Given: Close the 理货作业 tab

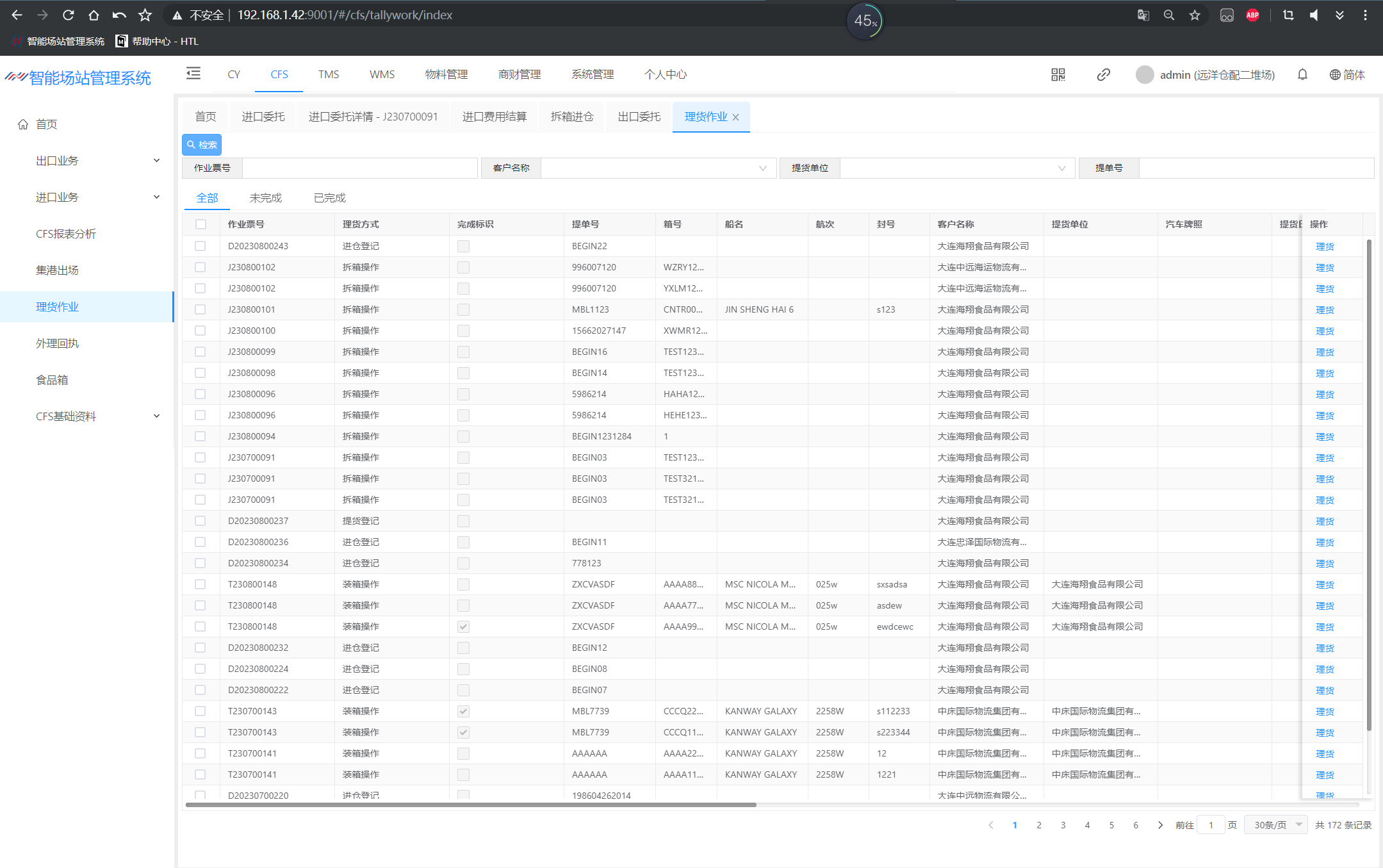Looking at the screenshot, I should click(736, 117).
